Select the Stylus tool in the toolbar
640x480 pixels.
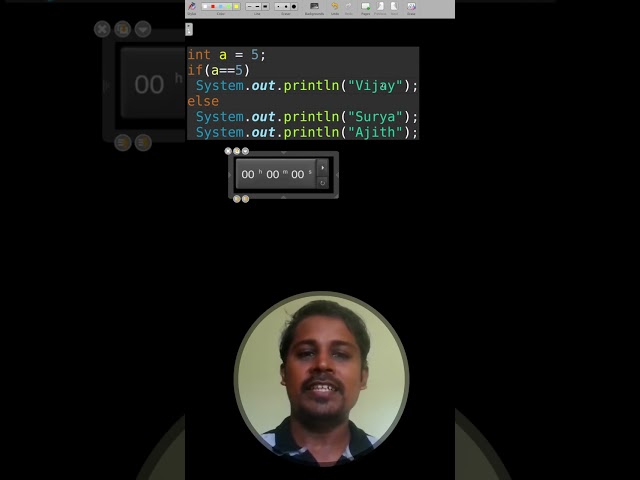(191, 7)
